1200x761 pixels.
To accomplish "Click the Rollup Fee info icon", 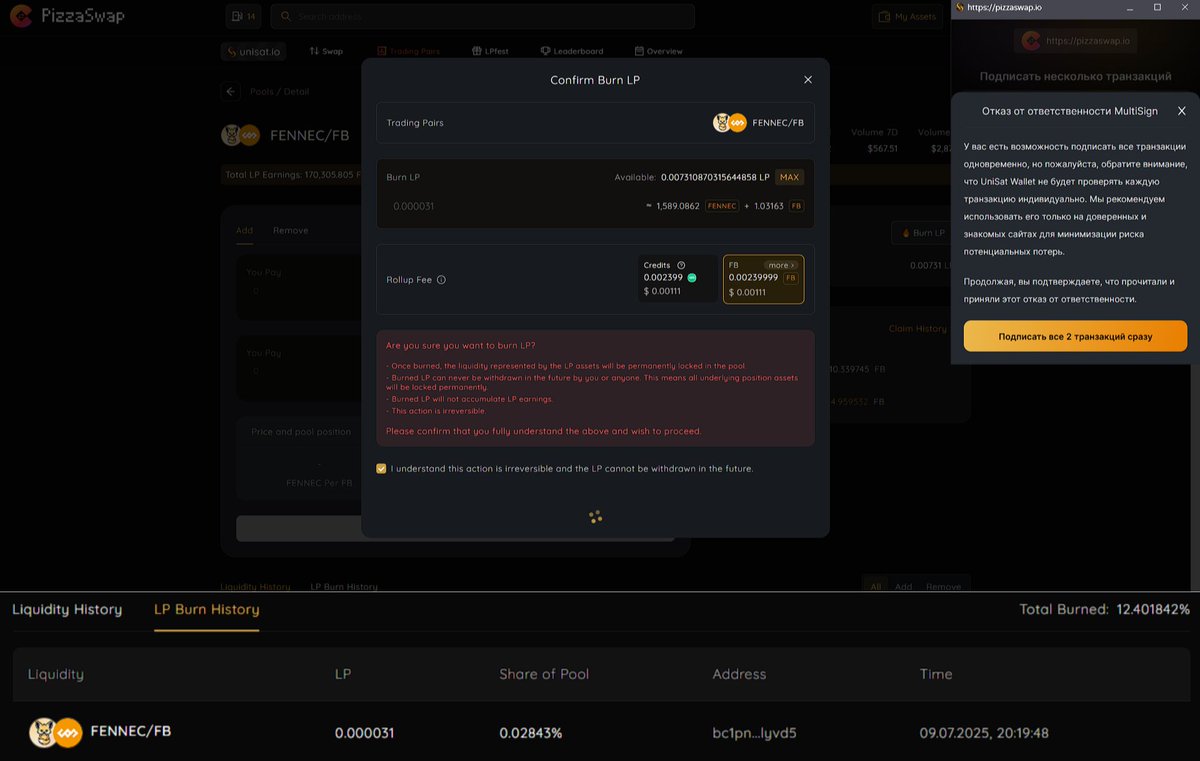I will click(441, 280).
